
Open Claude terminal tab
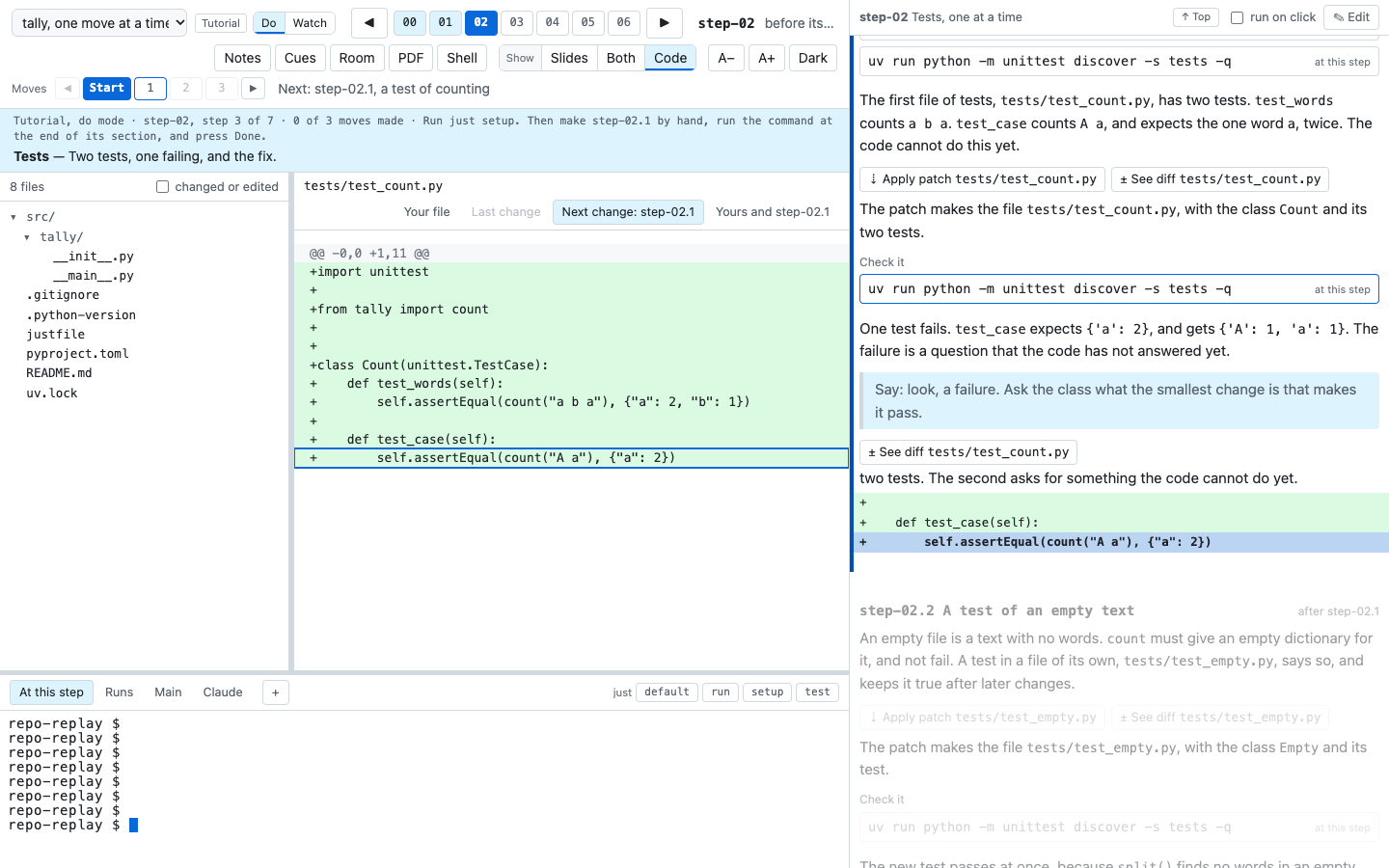[x=223, y=692]
